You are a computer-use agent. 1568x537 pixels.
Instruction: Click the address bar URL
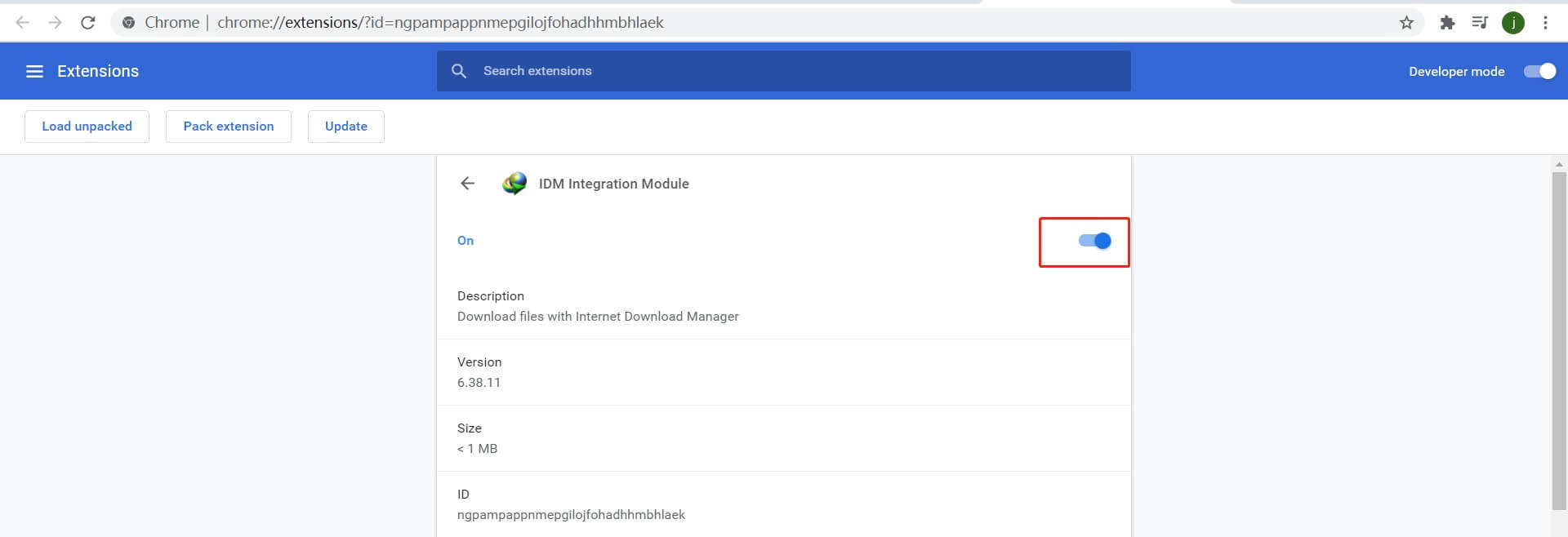[x=440, y=23]
